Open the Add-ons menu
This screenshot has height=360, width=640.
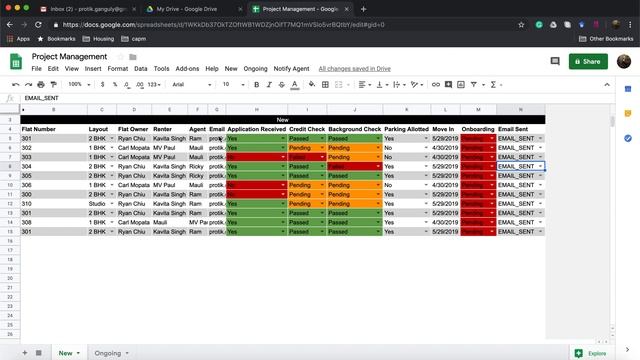pos(187,69)
